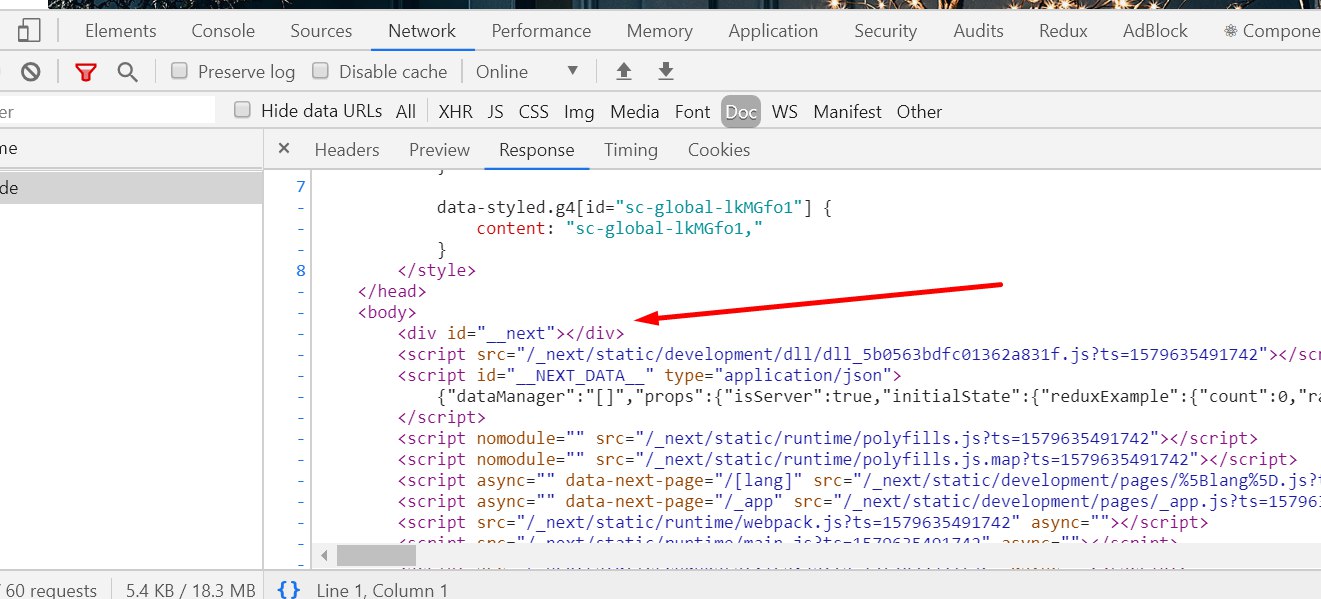This screenshot has width=1321, height=599.
Task: Filter requests by WS
Action: [785, 111]
